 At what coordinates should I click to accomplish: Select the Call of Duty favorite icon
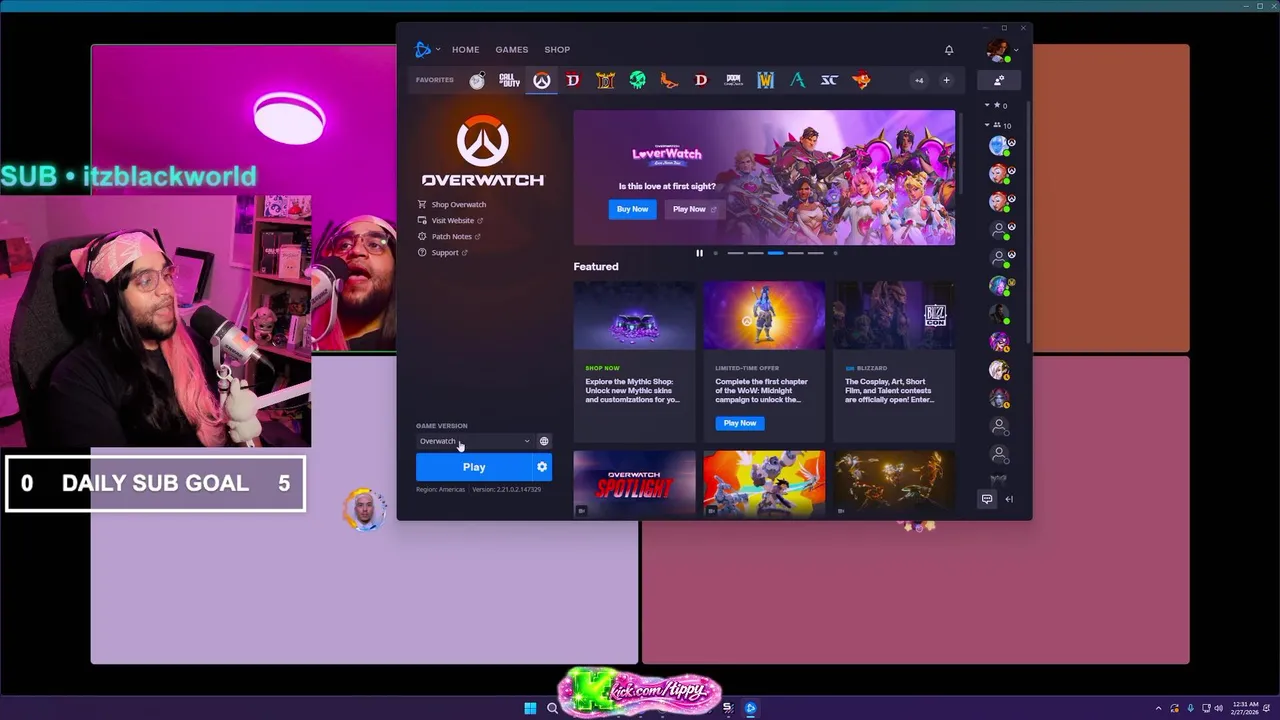509,80
